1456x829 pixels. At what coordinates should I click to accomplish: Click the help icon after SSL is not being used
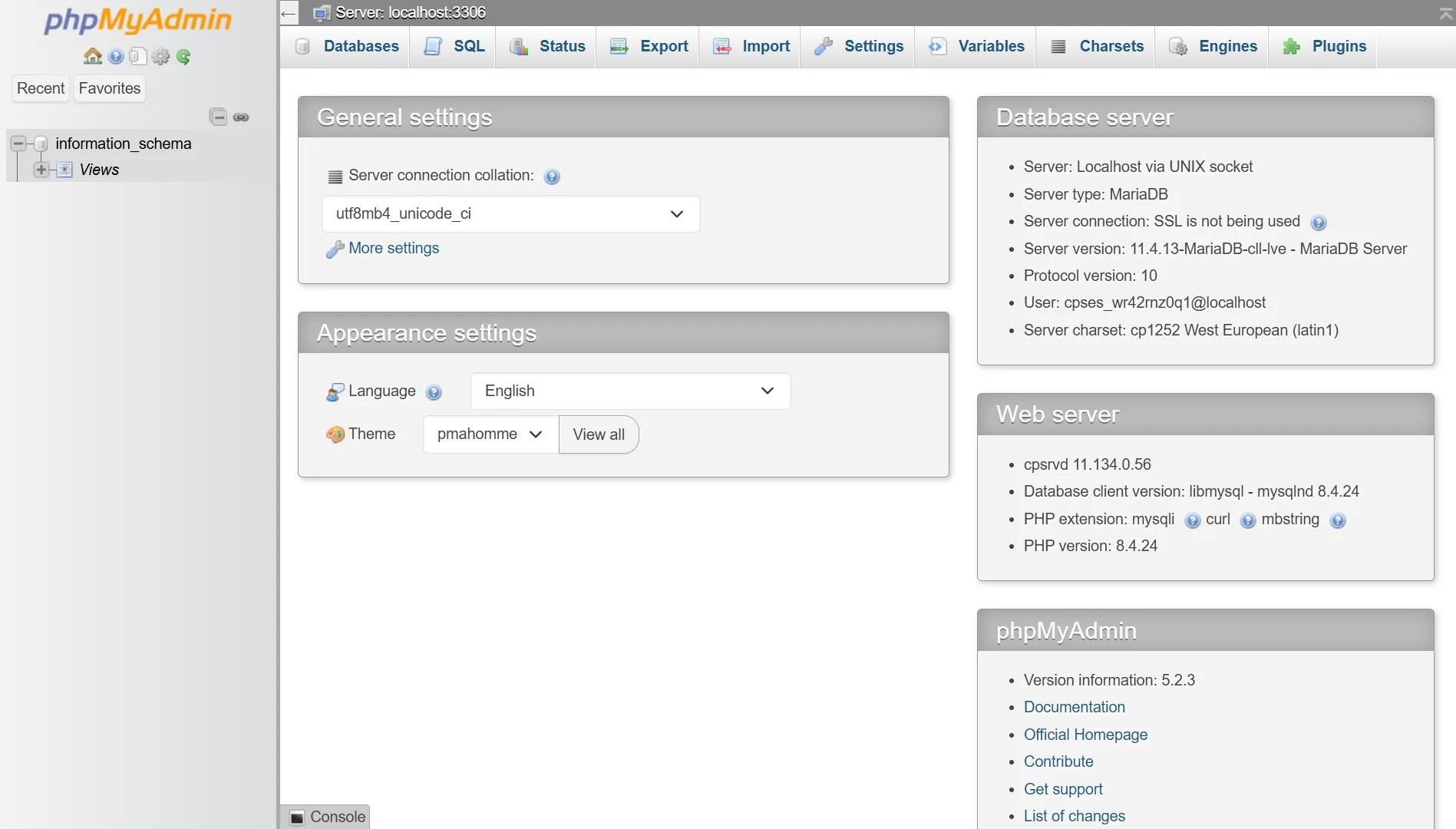[x=1319, y=223]
